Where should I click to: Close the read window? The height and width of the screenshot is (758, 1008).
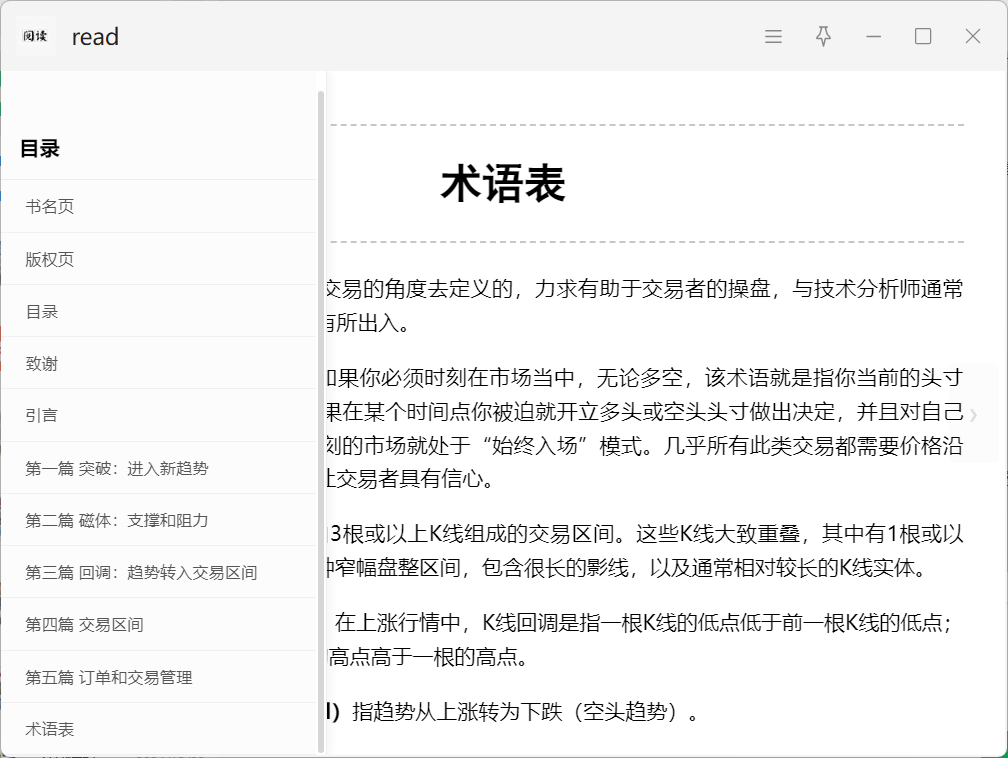click(972, 37)
